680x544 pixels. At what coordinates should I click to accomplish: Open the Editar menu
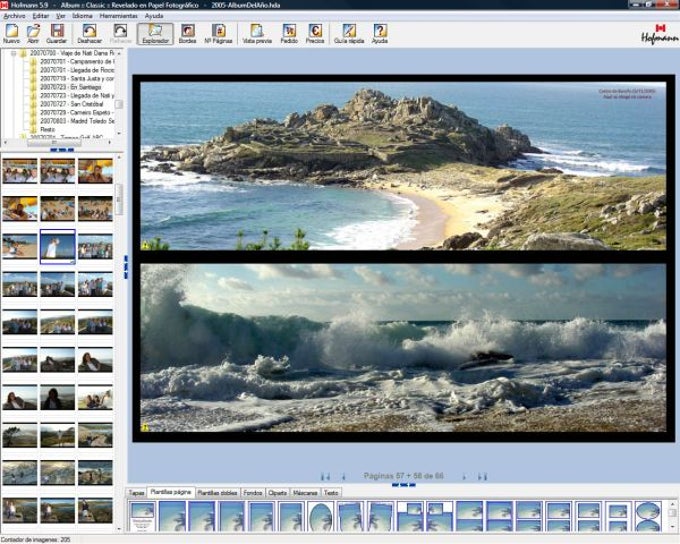coord(41,16)
